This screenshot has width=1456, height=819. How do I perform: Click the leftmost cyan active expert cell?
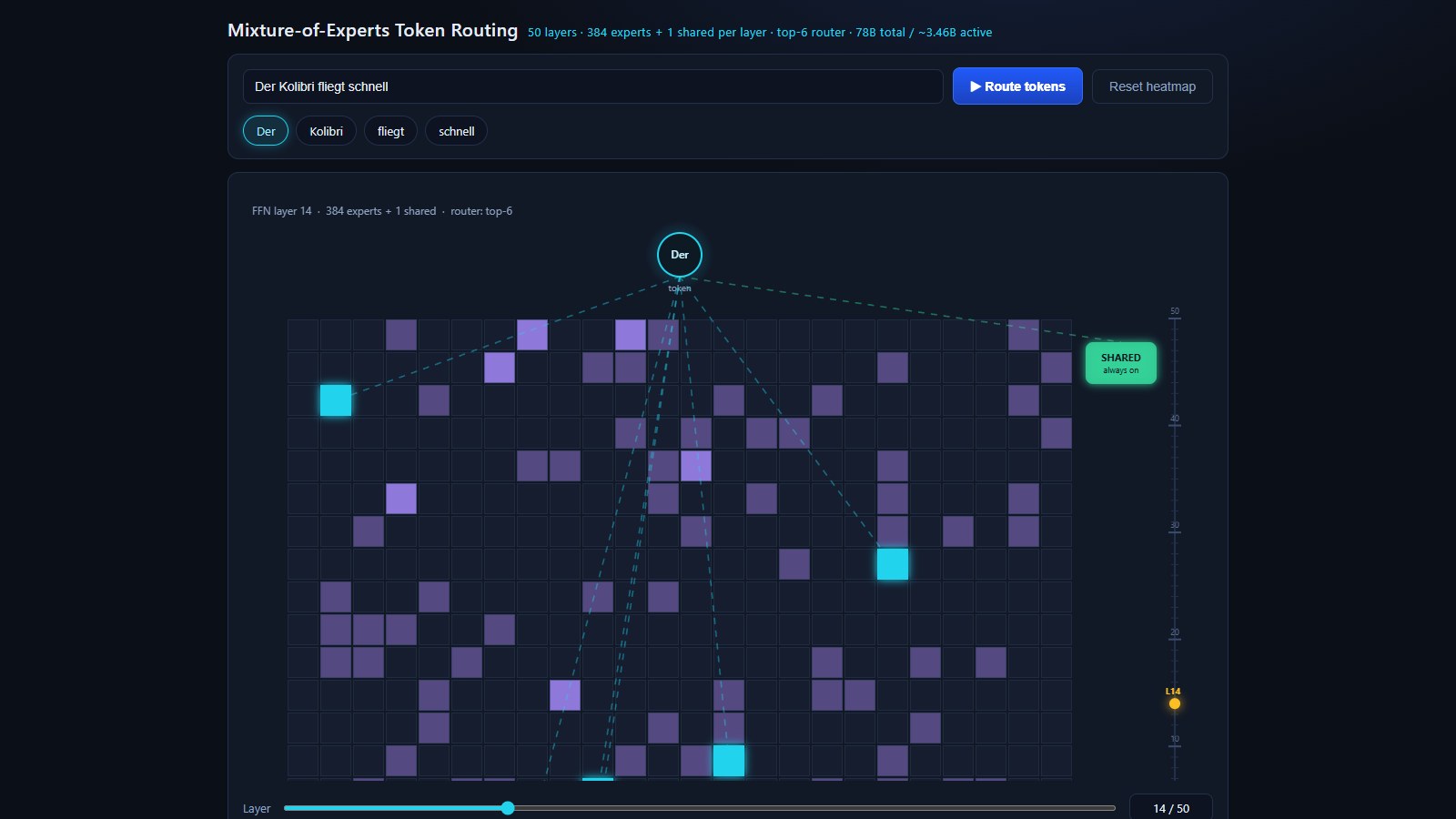(x=336, y=400)
